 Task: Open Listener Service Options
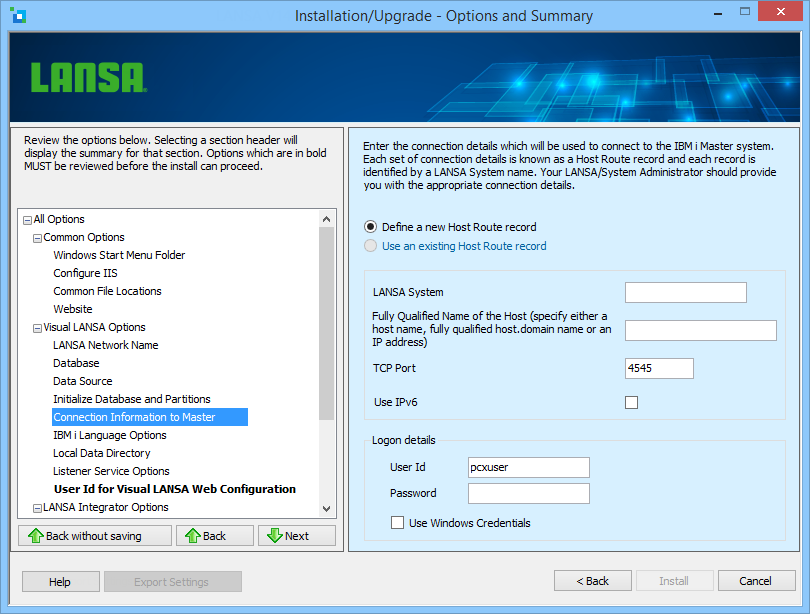point(111,471)
